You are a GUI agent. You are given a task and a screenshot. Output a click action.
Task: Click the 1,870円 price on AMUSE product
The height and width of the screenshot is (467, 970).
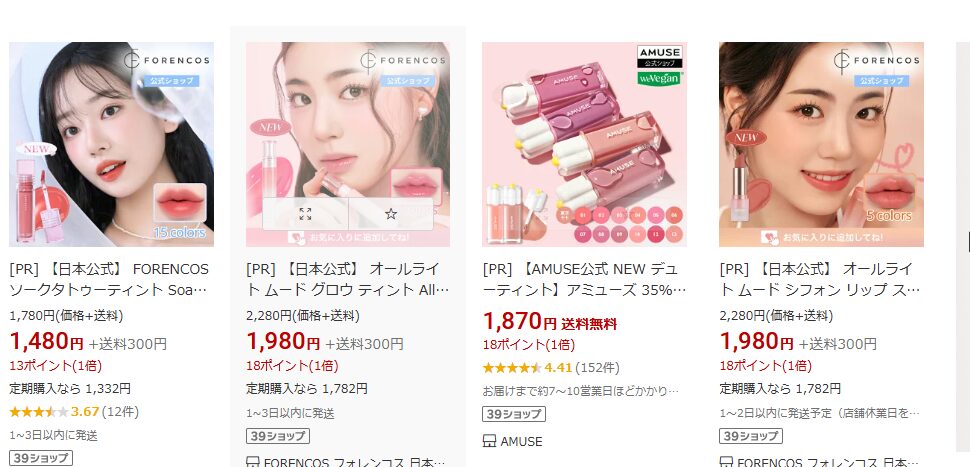click(x=520, y=322)
